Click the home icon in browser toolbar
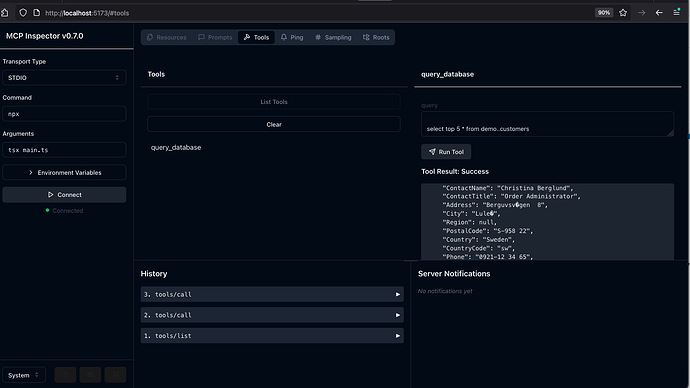690x388 pixels. 5,13
